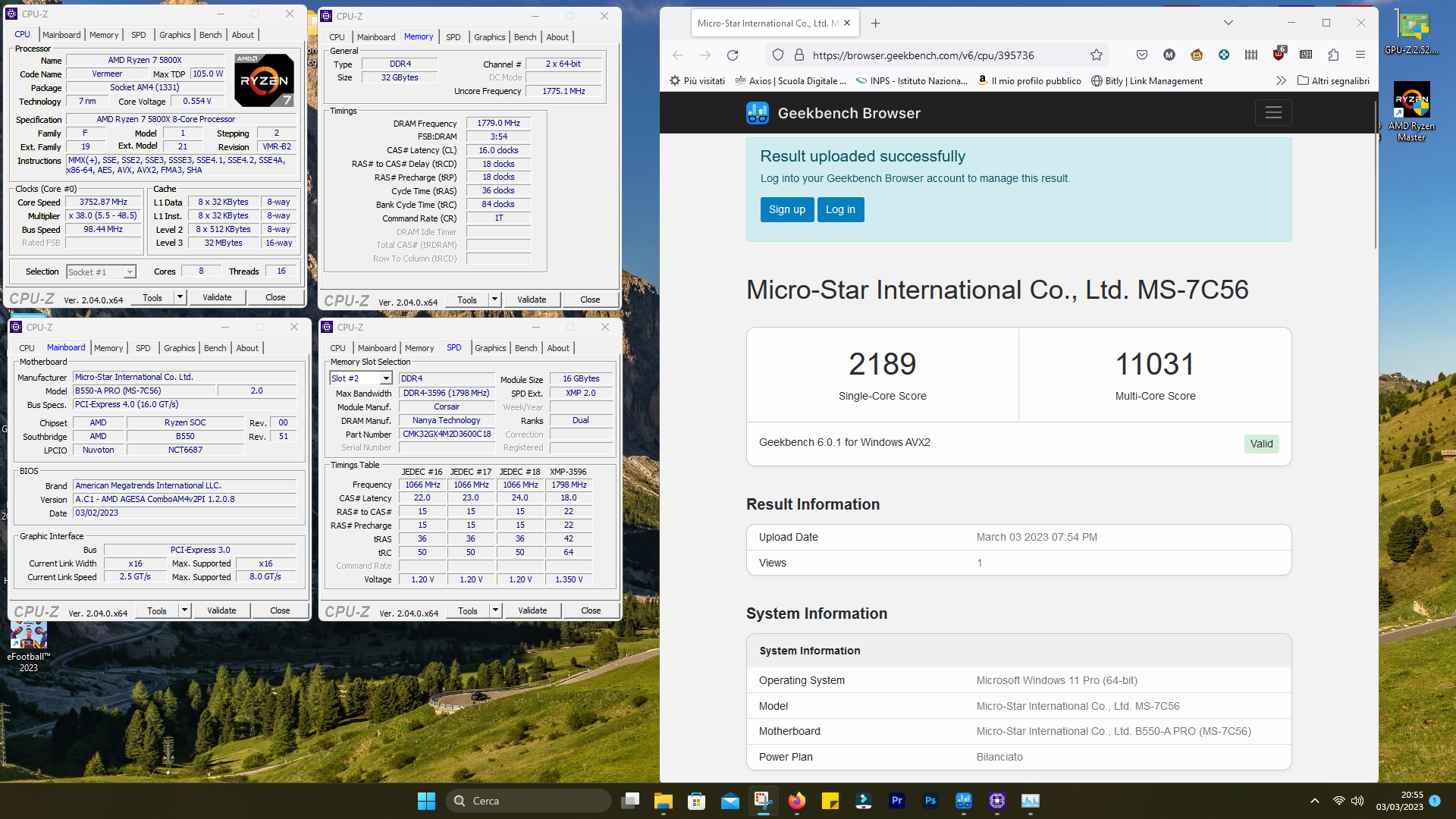Open INPS bookmark
The height and width of the screenshot is (819, 1456).
tap(912, 80)
